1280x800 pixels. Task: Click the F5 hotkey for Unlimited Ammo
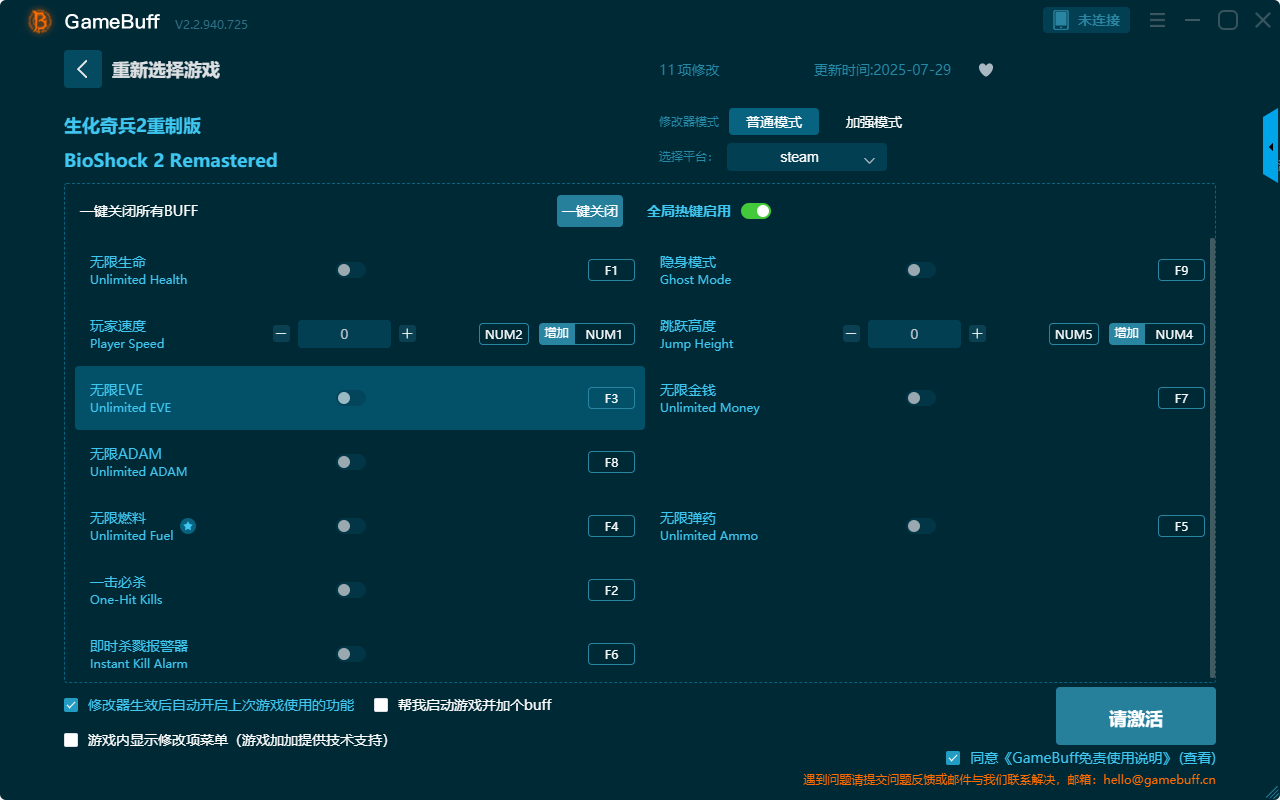pyautogui.click(x=1181, y=526)
